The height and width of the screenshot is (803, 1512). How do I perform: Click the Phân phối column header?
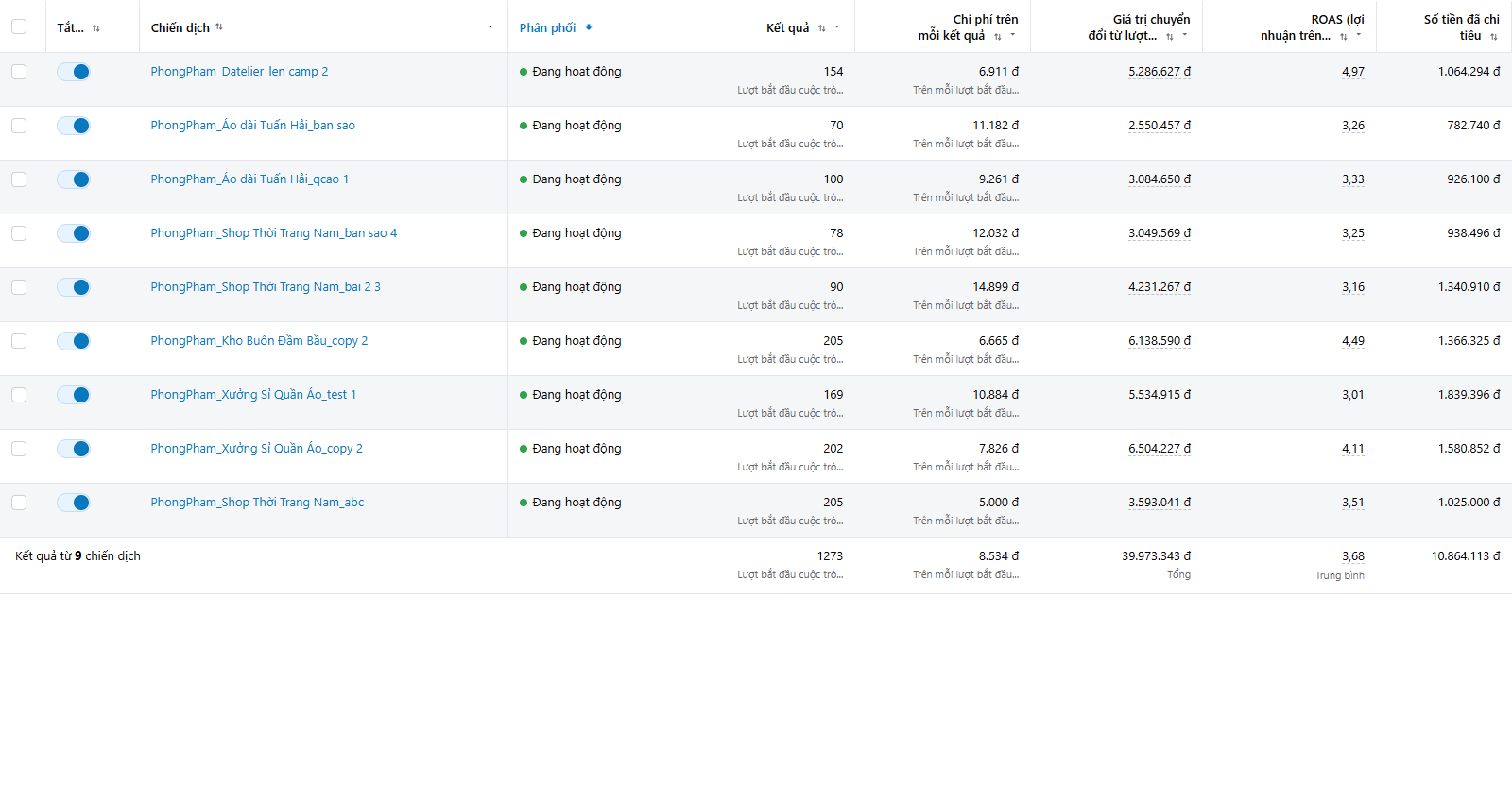[x=547, y=27]
